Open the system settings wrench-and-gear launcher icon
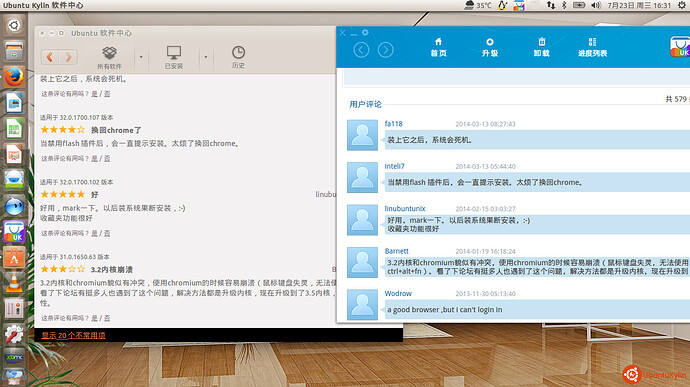This screenshot has height=387, width=690. pos(14,335)
